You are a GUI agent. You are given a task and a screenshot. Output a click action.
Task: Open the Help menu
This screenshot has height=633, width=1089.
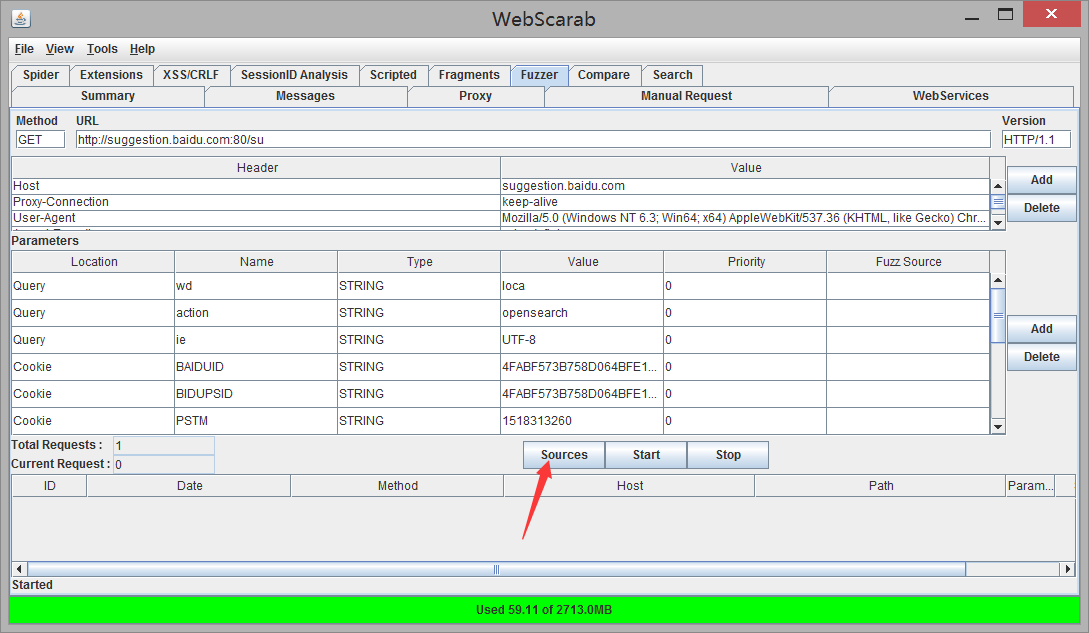142,49
